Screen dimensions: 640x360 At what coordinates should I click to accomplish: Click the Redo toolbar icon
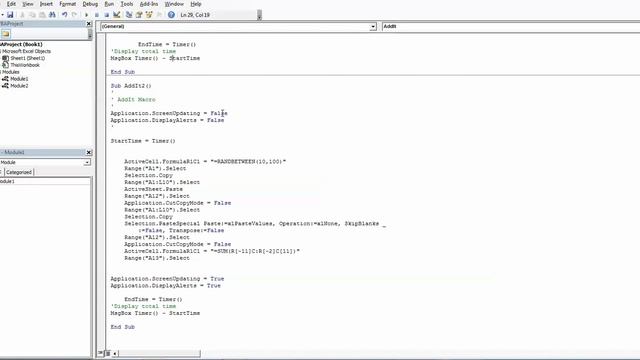(x=74, y=15)
